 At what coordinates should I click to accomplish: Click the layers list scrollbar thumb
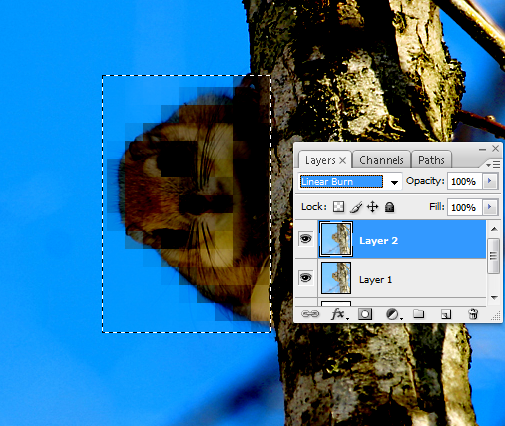tap(493, 256)
